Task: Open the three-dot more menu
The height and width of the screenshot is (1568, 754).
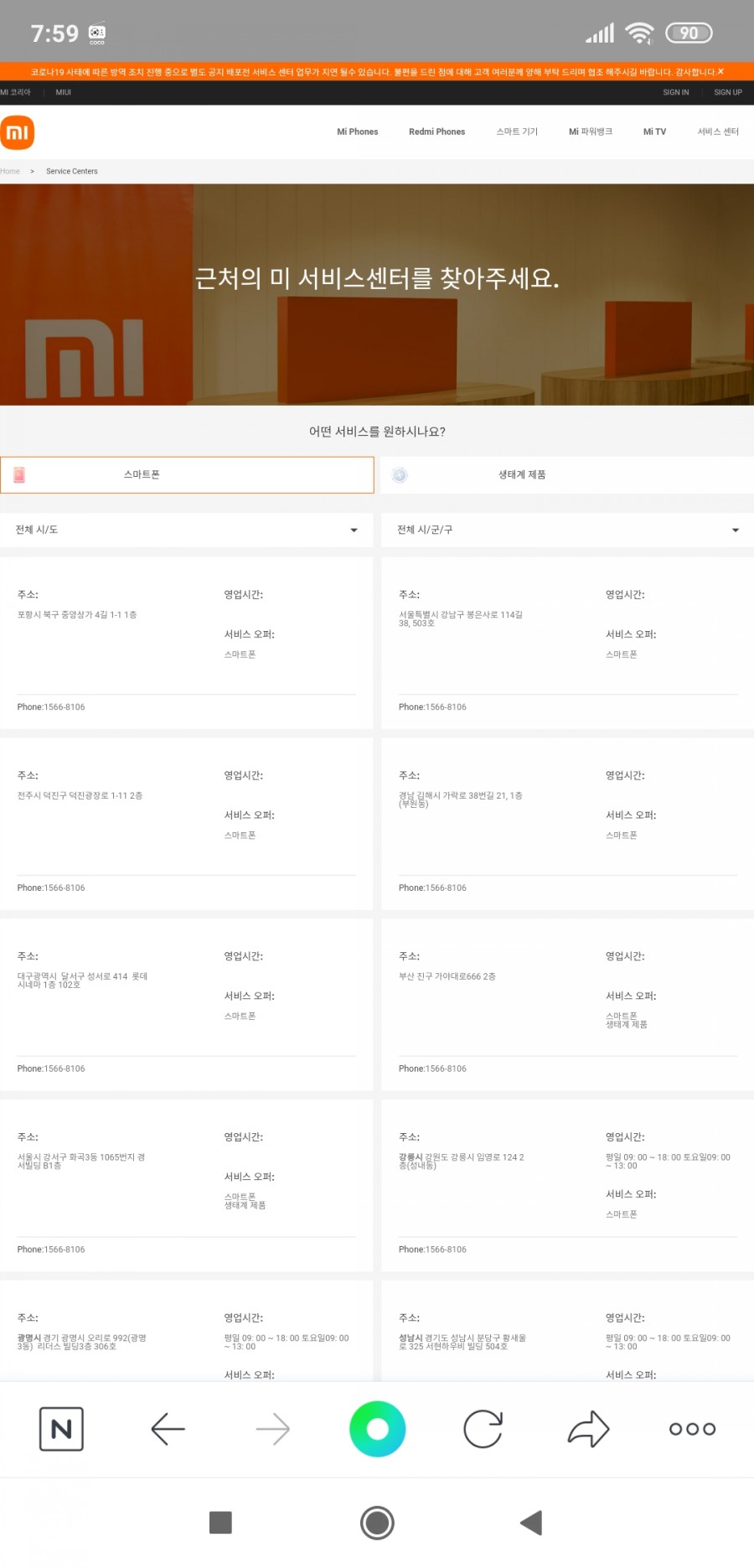Action: click(x=692, y=1429)
